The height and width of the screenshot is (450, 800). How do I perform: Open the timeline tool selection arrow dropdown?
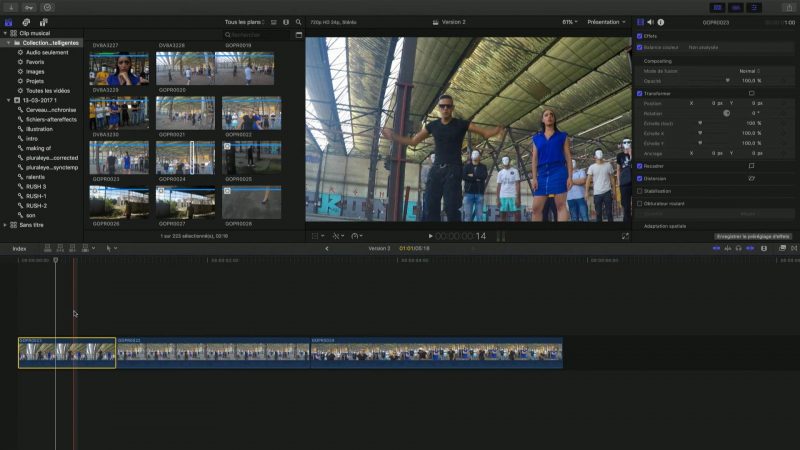(x=111, y=248)
